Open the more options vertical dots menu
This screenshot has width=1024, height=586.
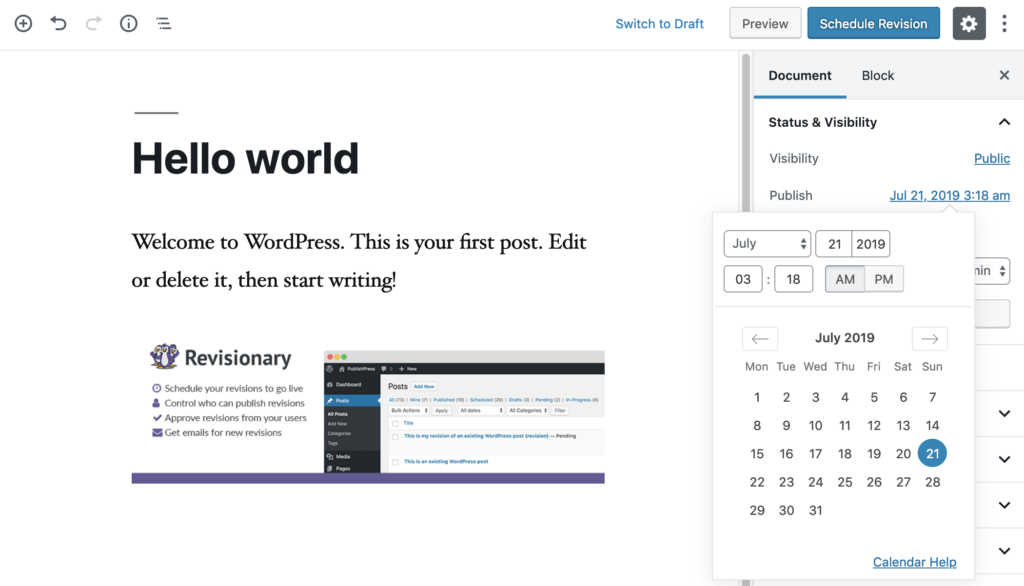[x=1004, y=24]
